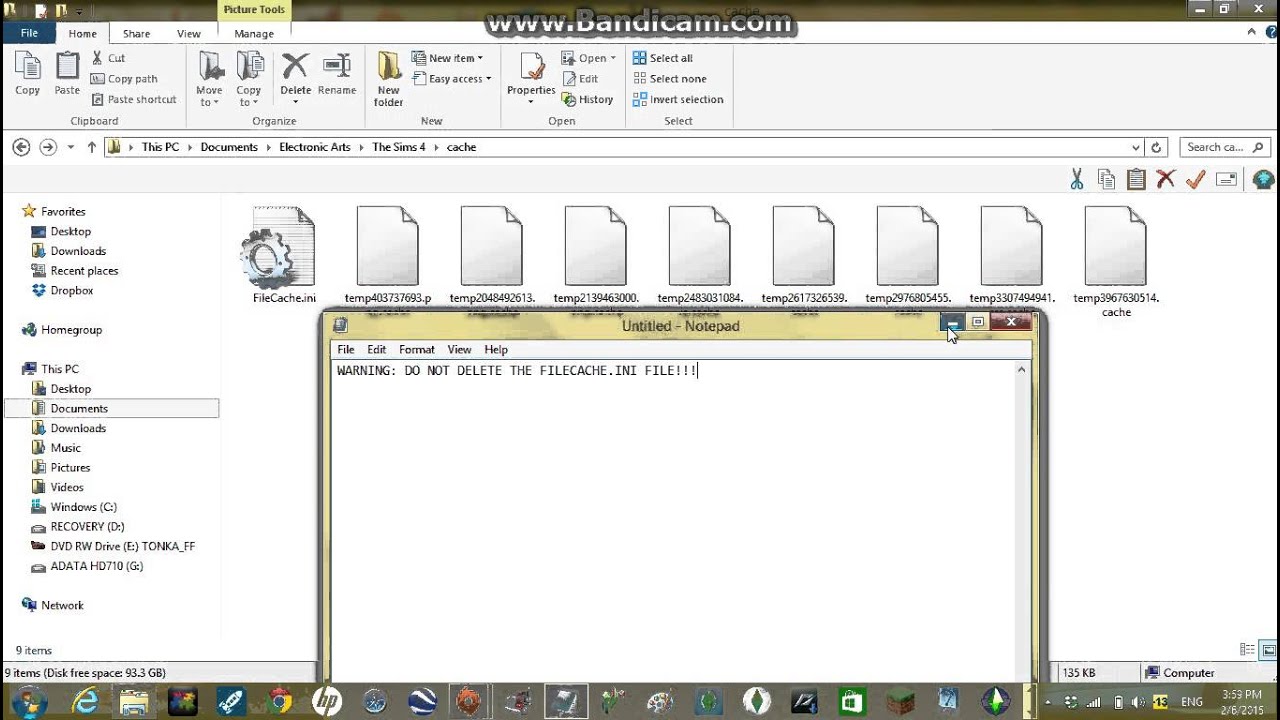Open Recent places in Favorites

click(84, 271)
